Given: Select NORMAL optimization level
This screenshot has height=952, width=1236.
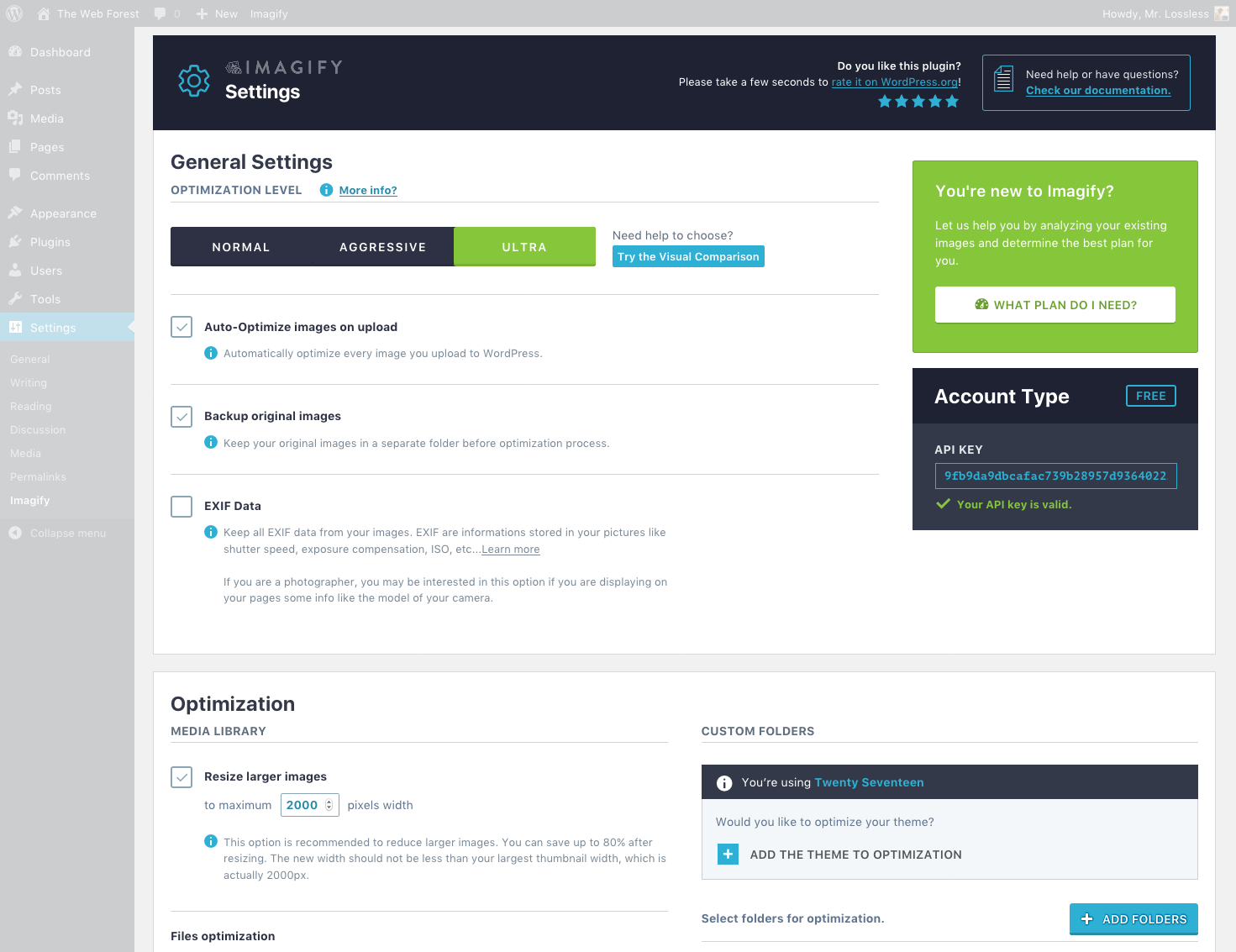Looking at the screenshot, I should point(241,247).
